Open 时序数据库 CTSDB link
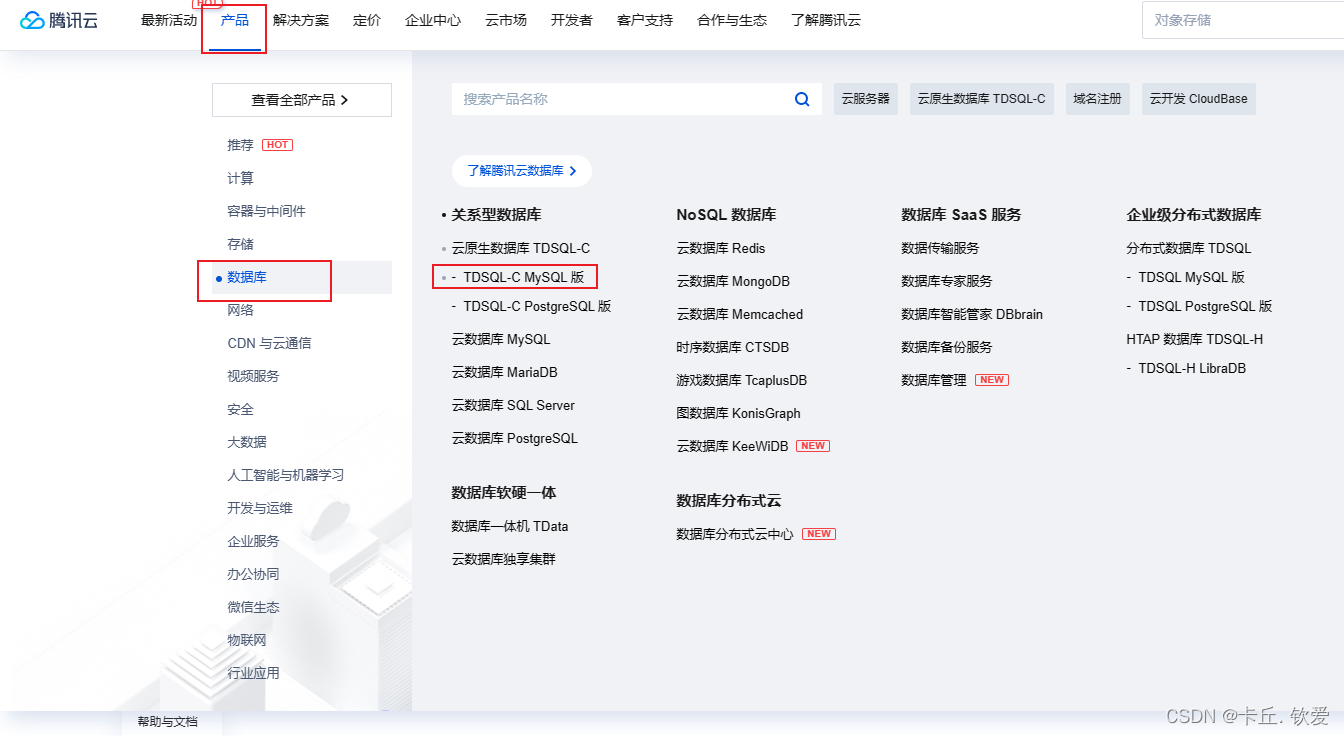1344x736 pixels. pyautogui.click(x=733, y=347)
